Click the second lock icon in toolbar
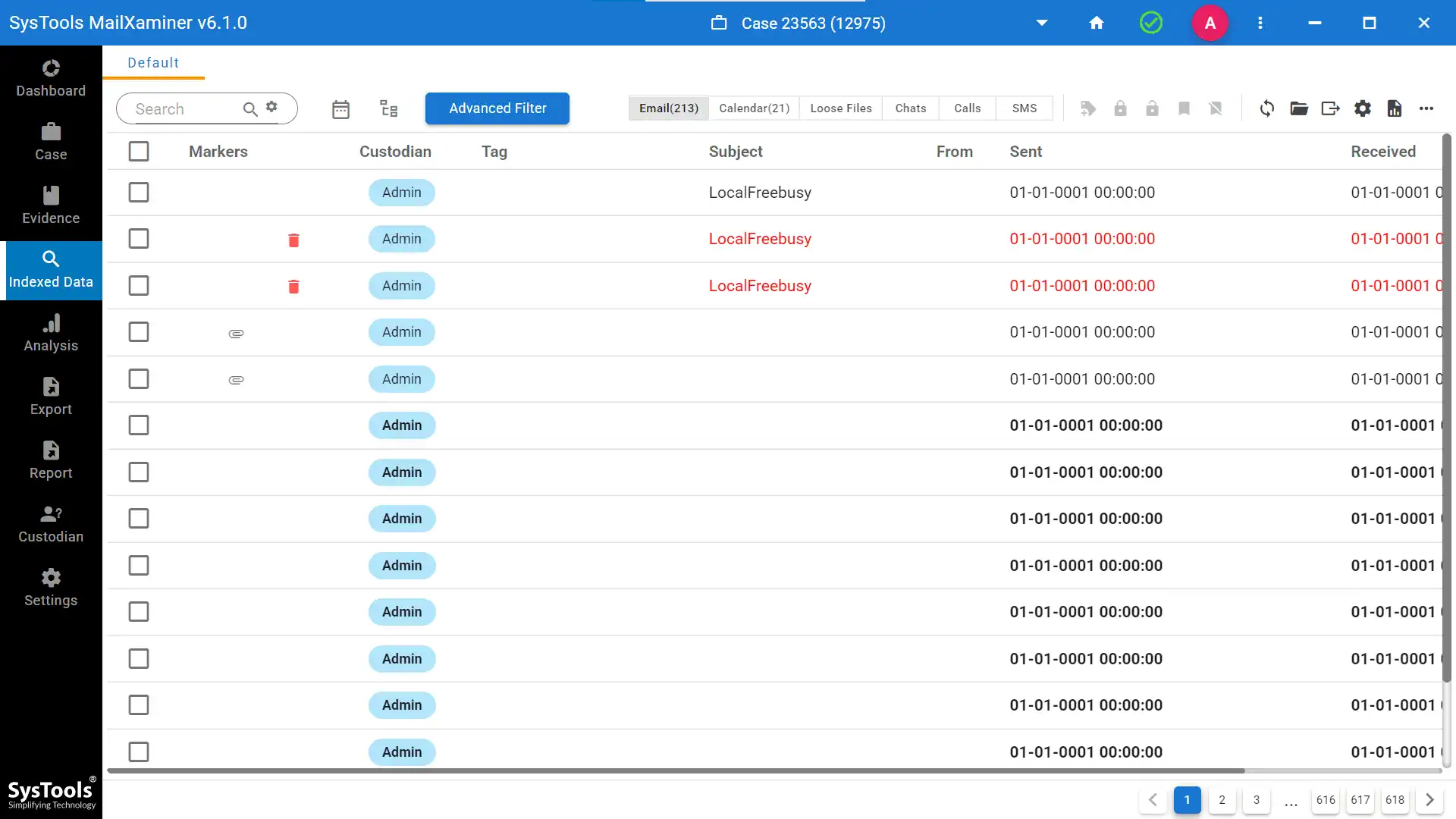 pyautogui.click(x=1152, y=108)
